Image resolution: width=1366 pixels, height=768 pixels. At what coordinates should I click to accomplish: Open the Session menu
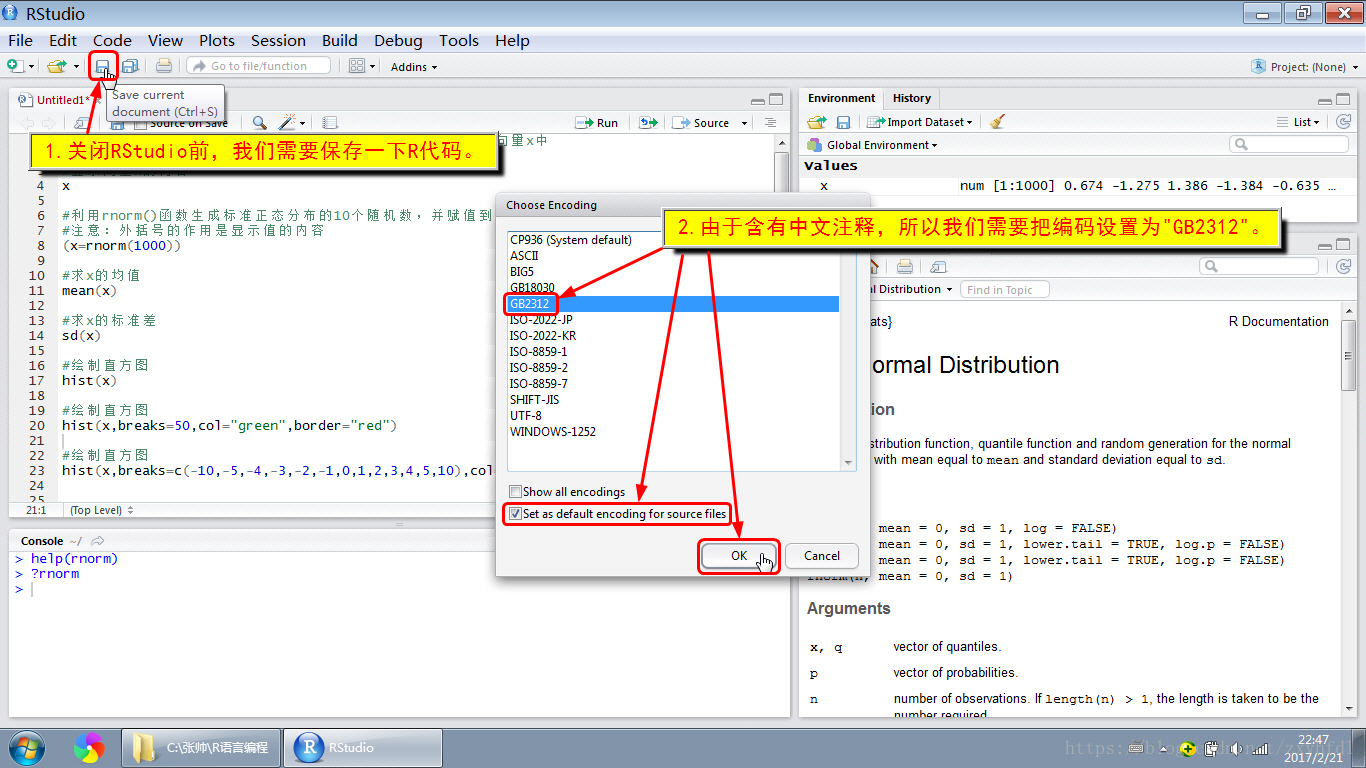coord(278,40)
